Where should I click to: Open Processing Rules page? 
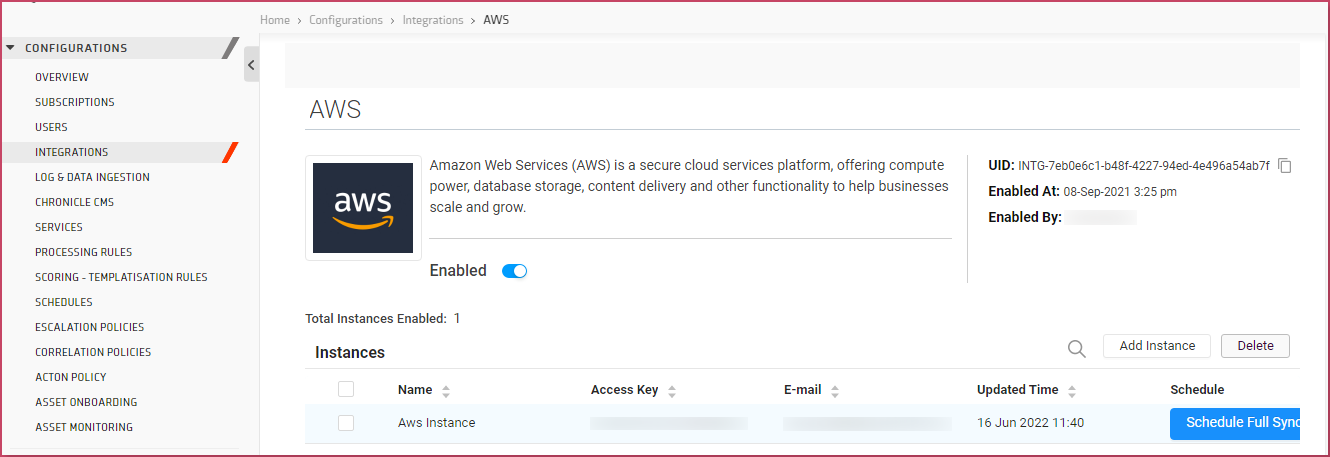tap(84, 252)
